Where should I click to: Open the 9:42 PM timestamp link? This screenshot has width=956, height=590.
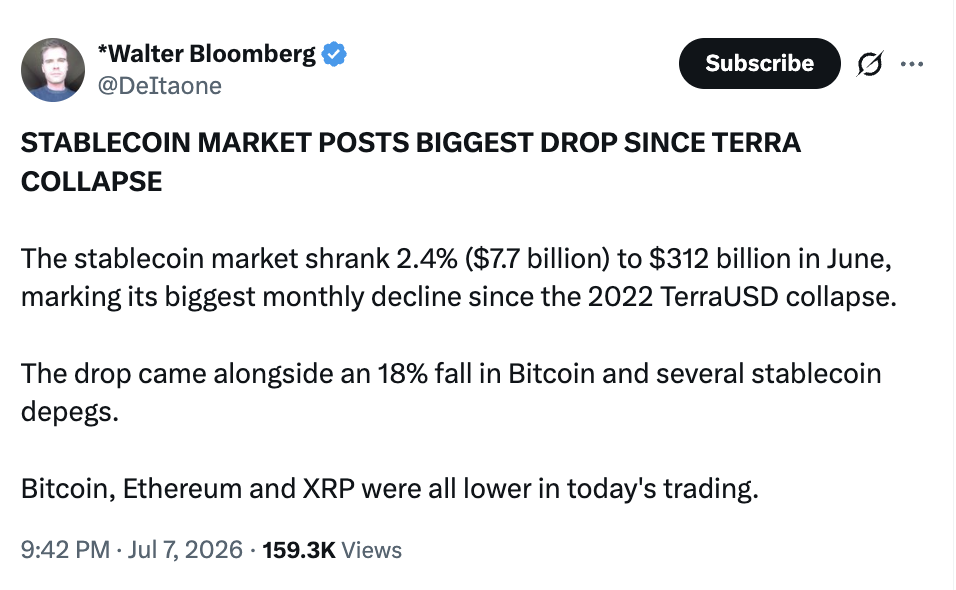click(65, 550)
